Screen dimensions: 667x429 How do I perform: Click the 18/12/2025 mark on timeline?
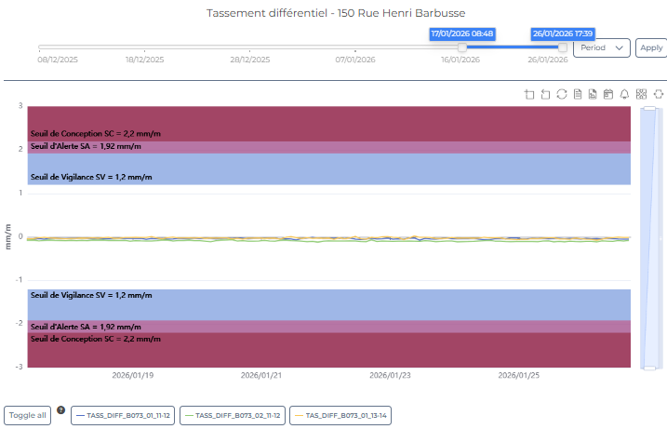click(x=145, y=59)
